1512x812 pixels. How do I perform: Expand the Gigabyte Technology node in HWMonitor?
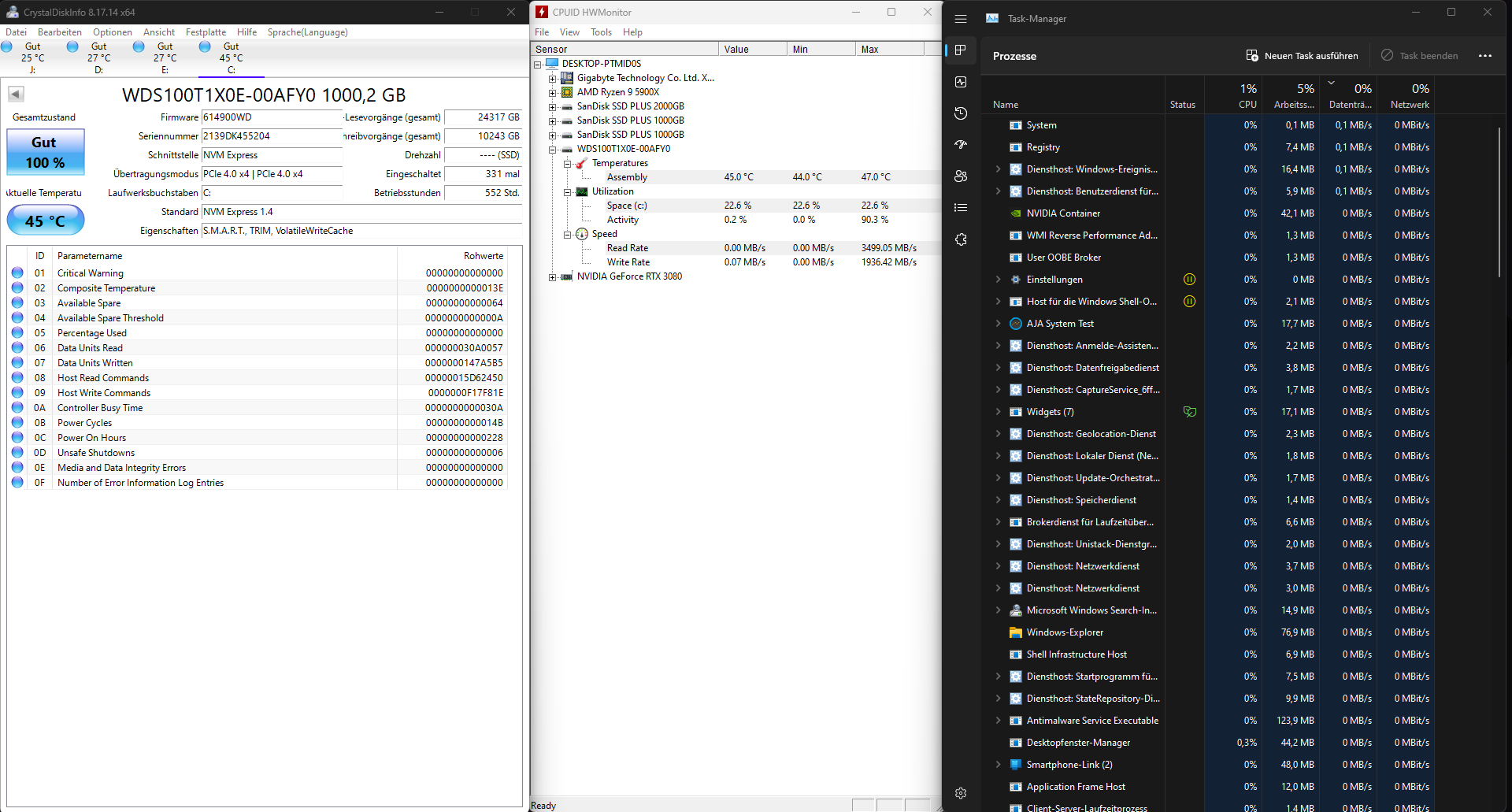point(553,79)
